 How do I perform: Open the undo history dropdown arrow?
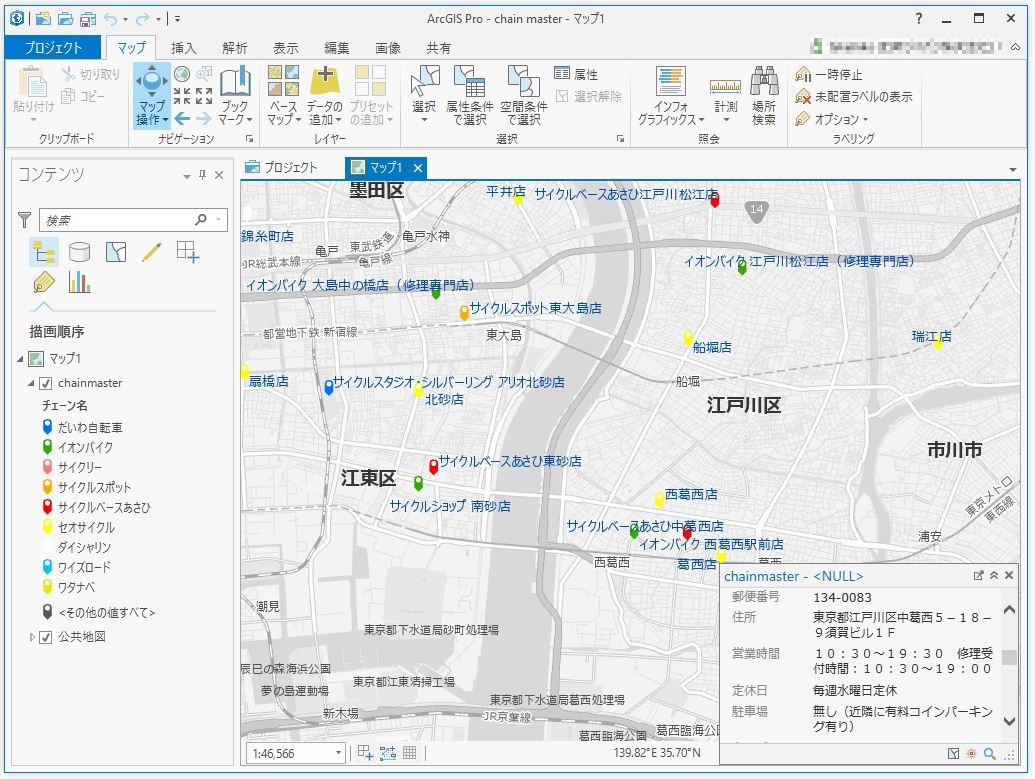click(125, 19)
